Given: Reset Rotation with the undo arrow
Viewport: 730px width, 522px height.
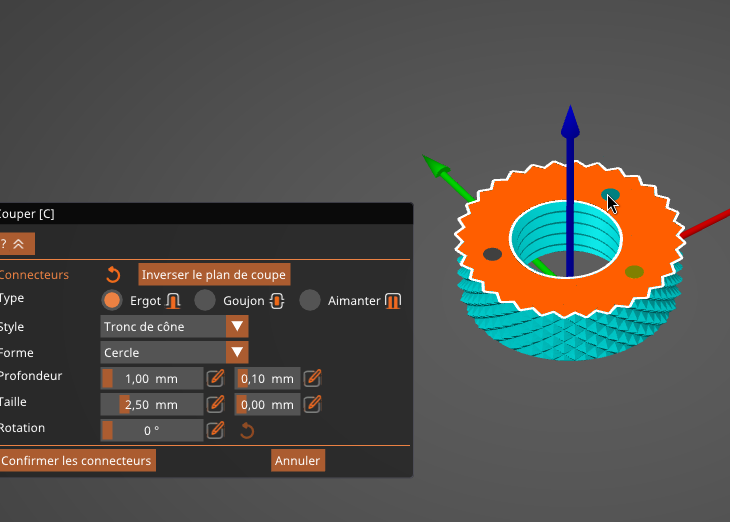Looking at the screenshot, I should click(x=247, y=431).
